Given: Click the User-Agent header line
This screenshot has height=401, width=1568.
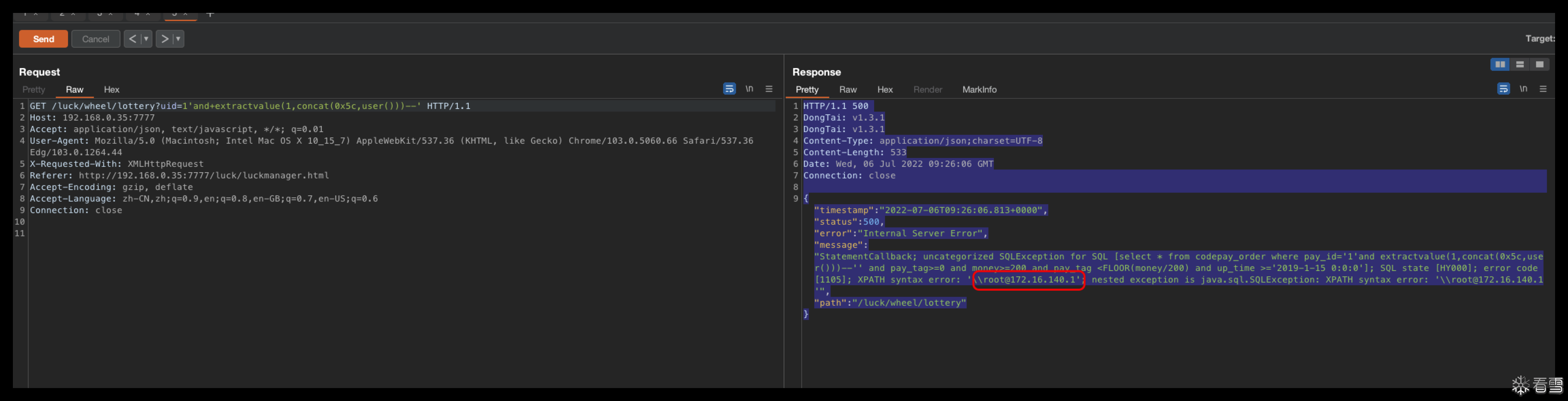Looking at the screenshot, I should tap(391, 146).
